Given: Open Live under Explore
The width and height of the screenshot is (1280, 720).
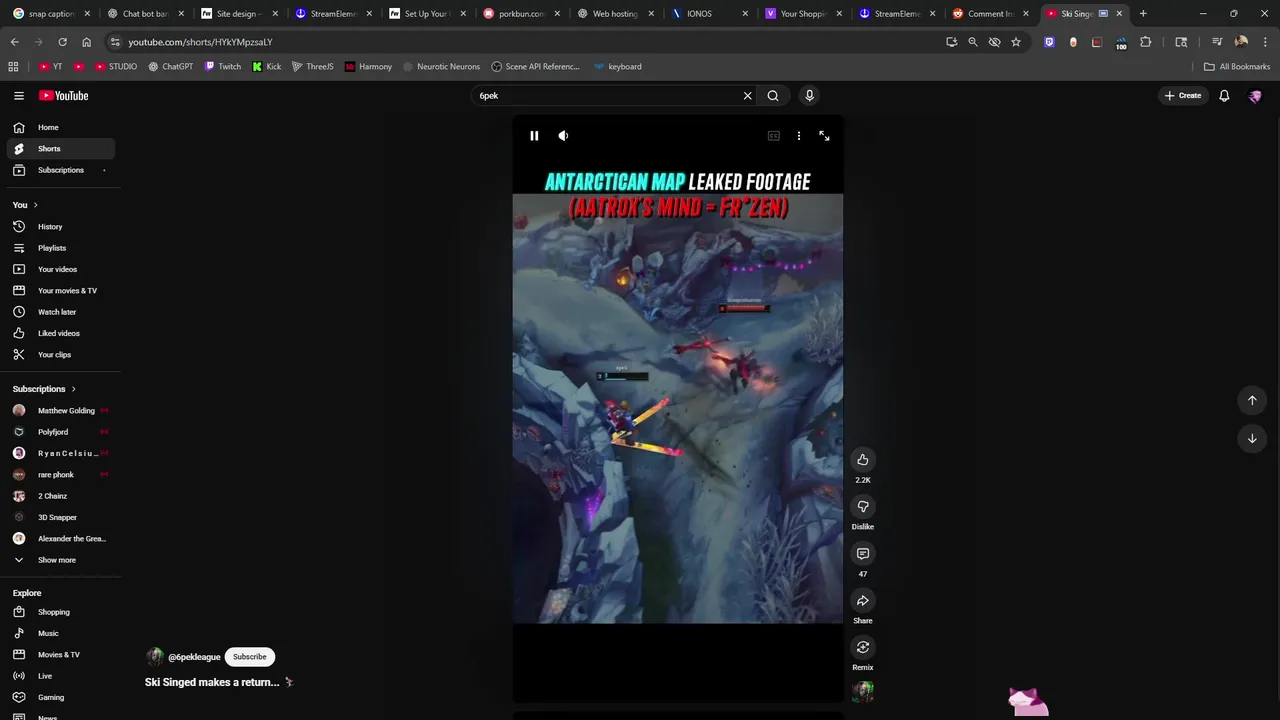Looking at the screenshot, I should (60, 676).
